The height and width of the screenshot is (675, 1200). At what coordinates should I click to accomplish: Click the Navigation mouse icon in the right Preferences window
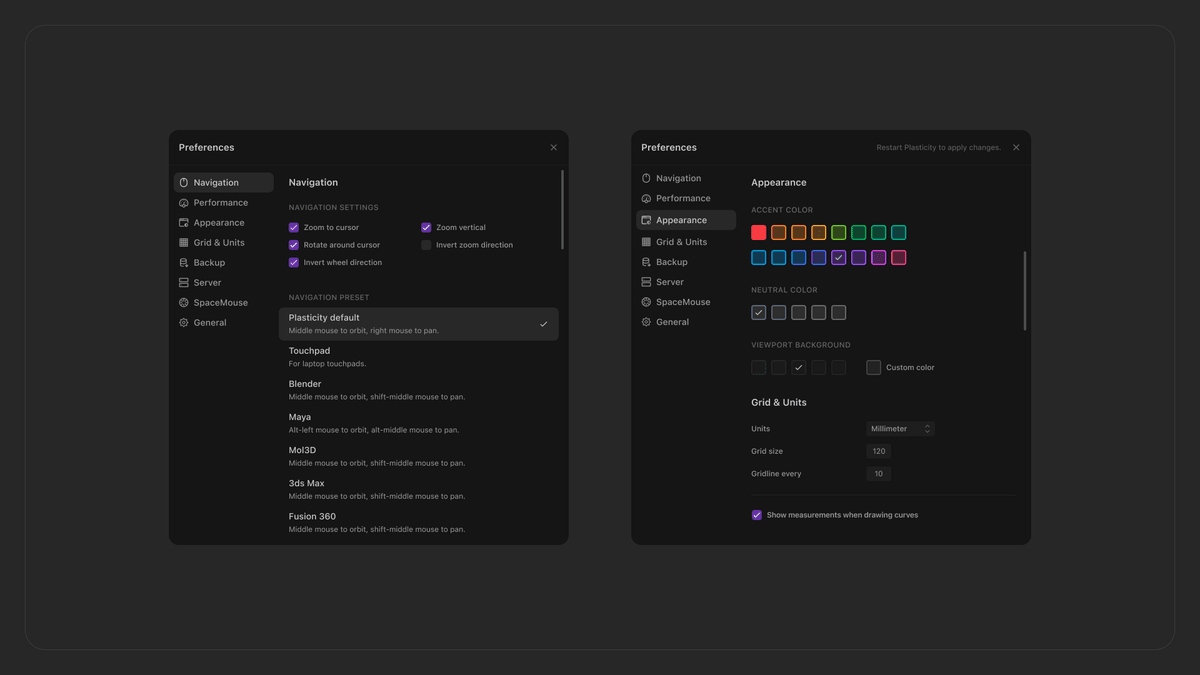pyautogui.click(x=646, y=178)
